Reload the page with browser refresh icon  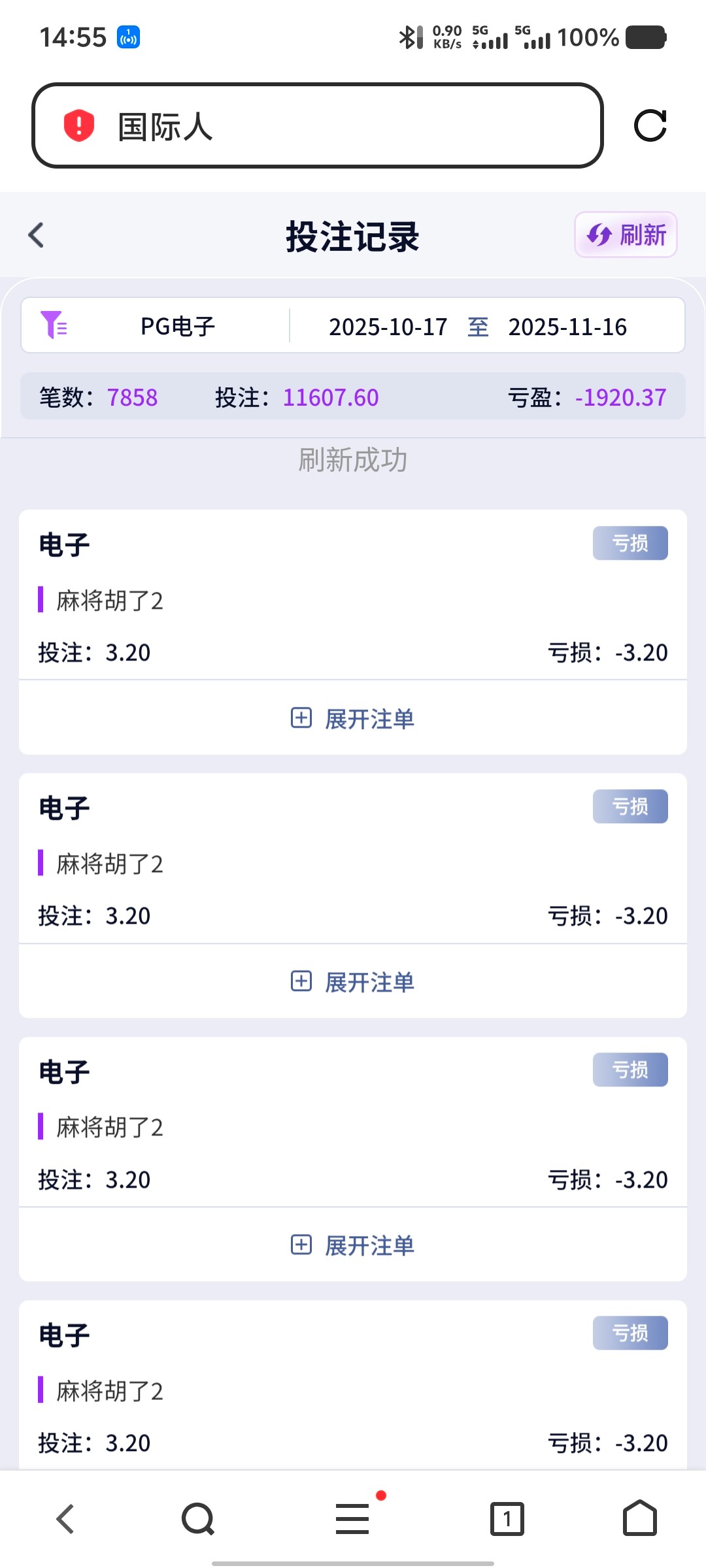650,125
